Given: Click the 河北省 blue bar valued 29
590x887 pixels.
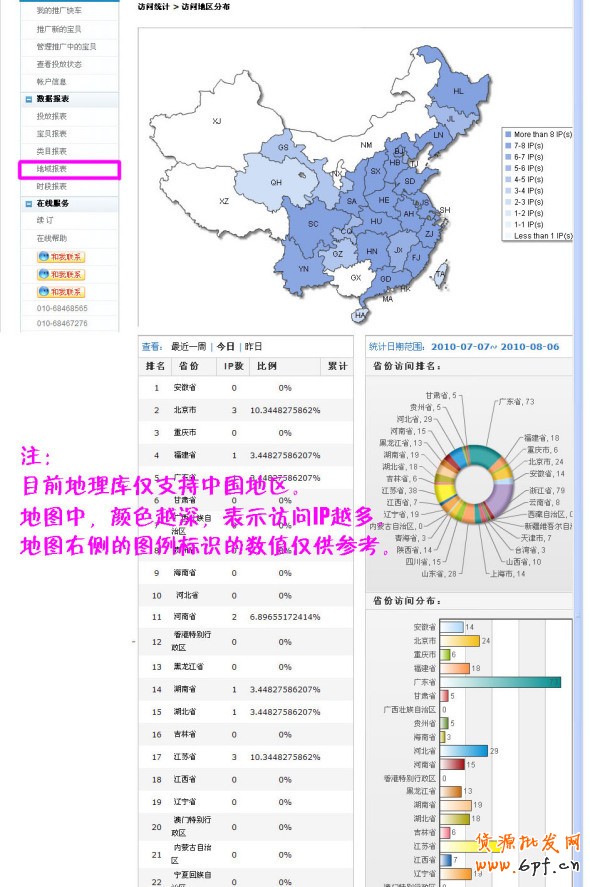Looking at the screenshot, I should click(x=463, y=751).
